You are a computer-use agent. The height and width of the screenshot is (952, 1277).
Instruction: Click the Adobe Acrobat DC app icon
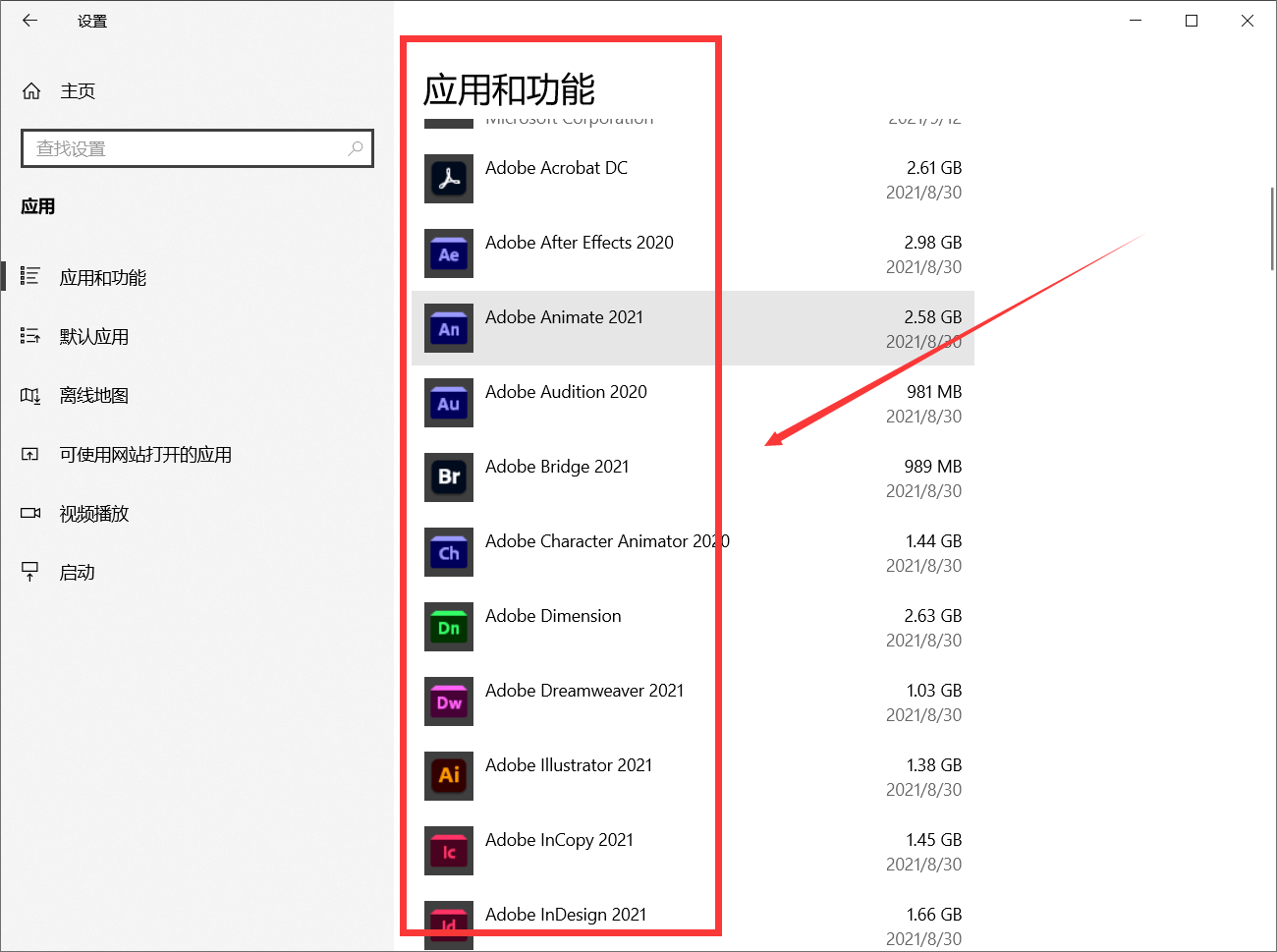[449, 179]
